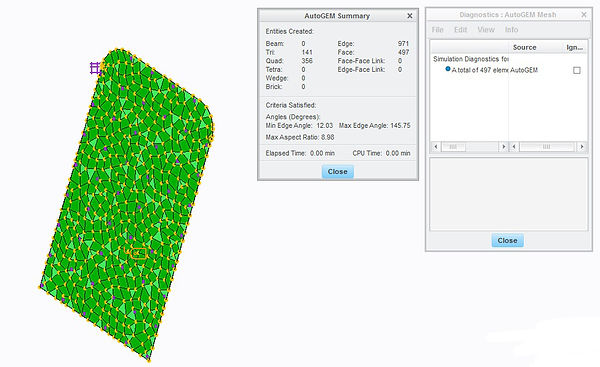This screenshot has height=367, width=600.
Task: Select the orange load symbol inside the mesh
Action: (139, 253)
